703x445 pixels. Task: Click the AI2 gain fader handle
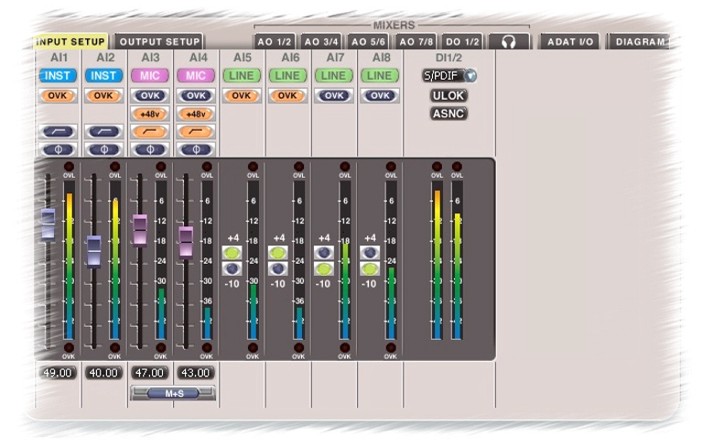point(94,251)
